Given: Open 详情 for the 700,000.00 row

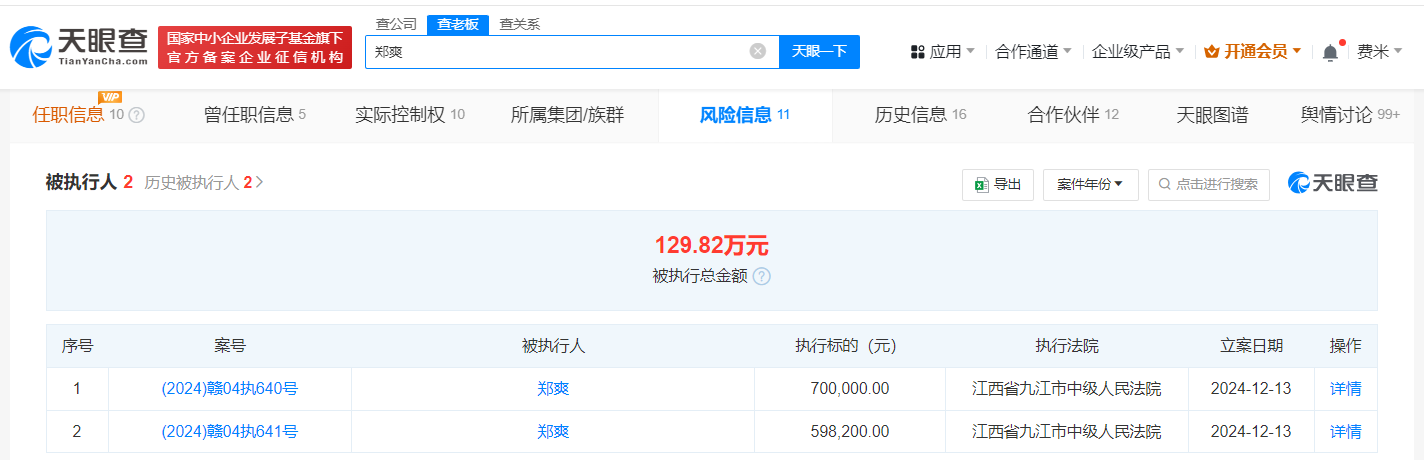Looking at the screenshot, I should tap(1345, 389).
